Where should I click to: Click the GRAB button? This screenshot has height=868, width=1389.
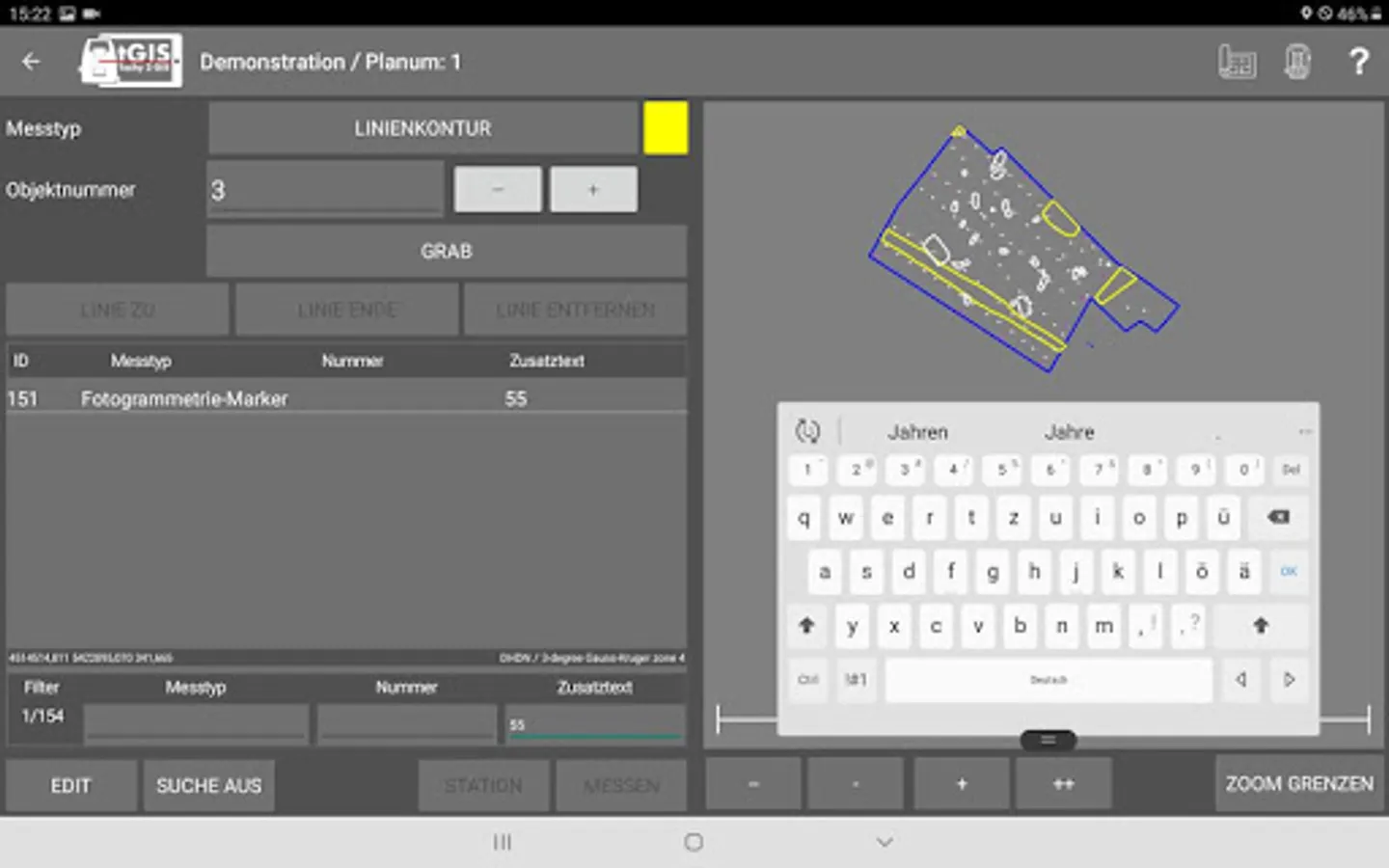pos(447,251)
